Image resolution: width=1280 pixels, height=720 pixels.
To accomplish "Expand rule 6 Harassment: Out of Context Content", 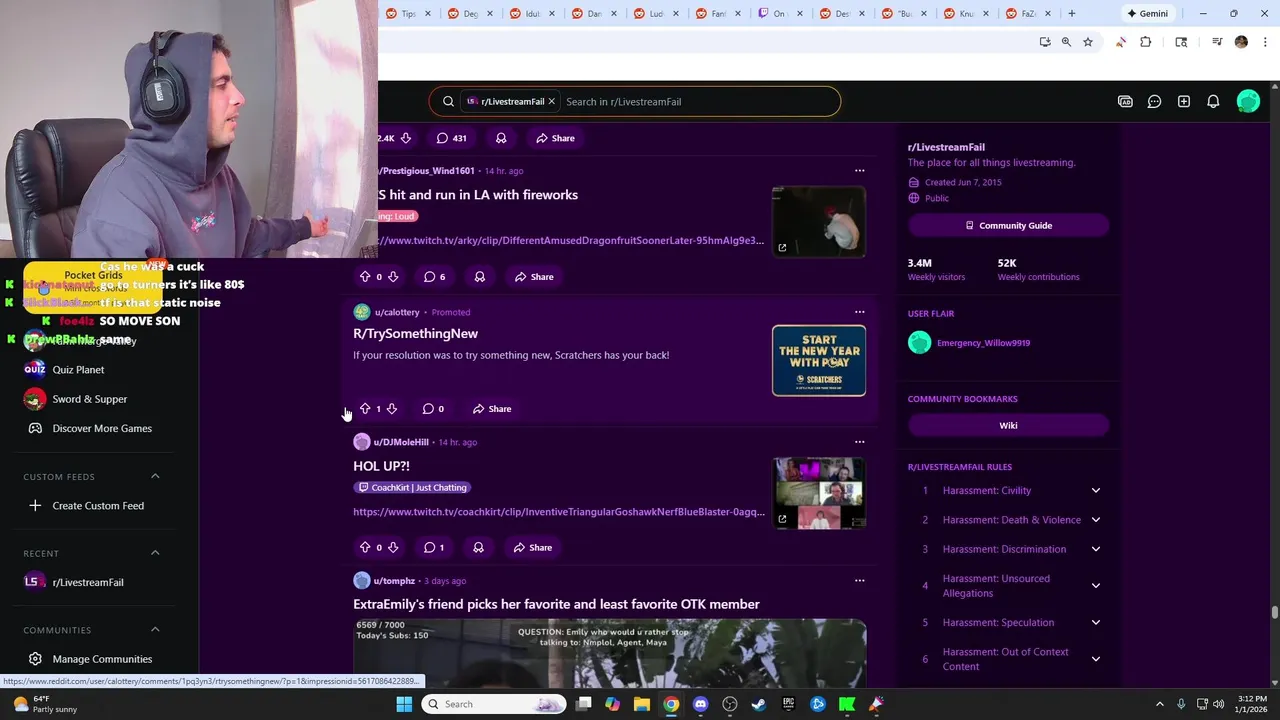I will (1096, 659).
